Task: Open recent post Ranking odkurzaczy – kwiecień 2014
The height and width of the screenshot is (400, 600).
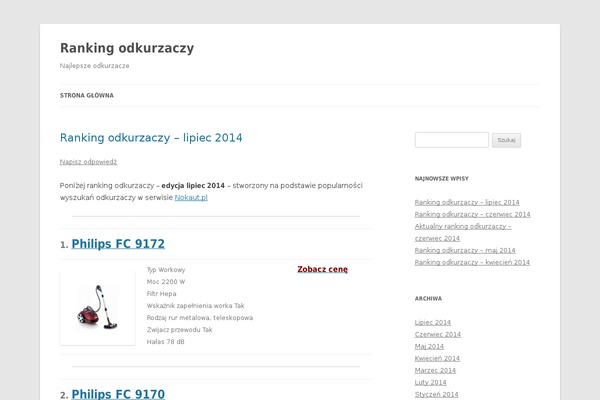Action: click(x=472, y=262)
